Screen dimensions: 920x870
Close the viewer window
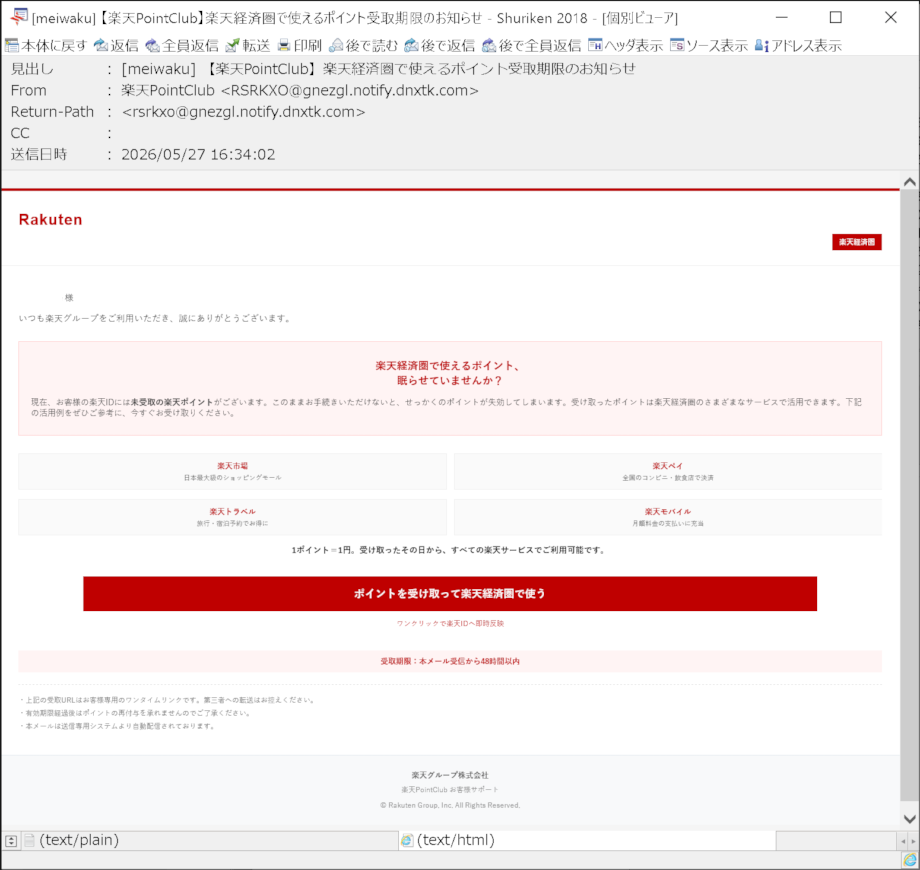(891, 17)
